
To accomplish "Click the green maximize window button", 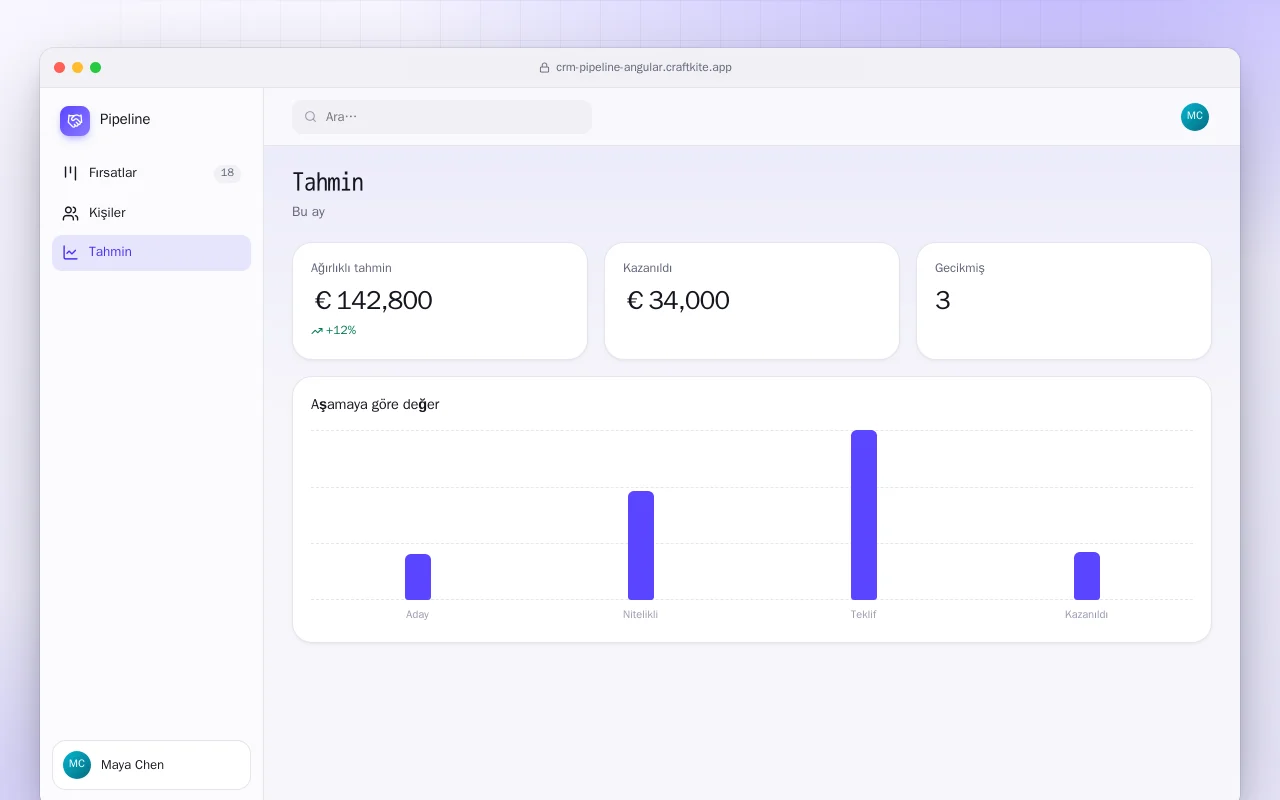I will 96,68.
